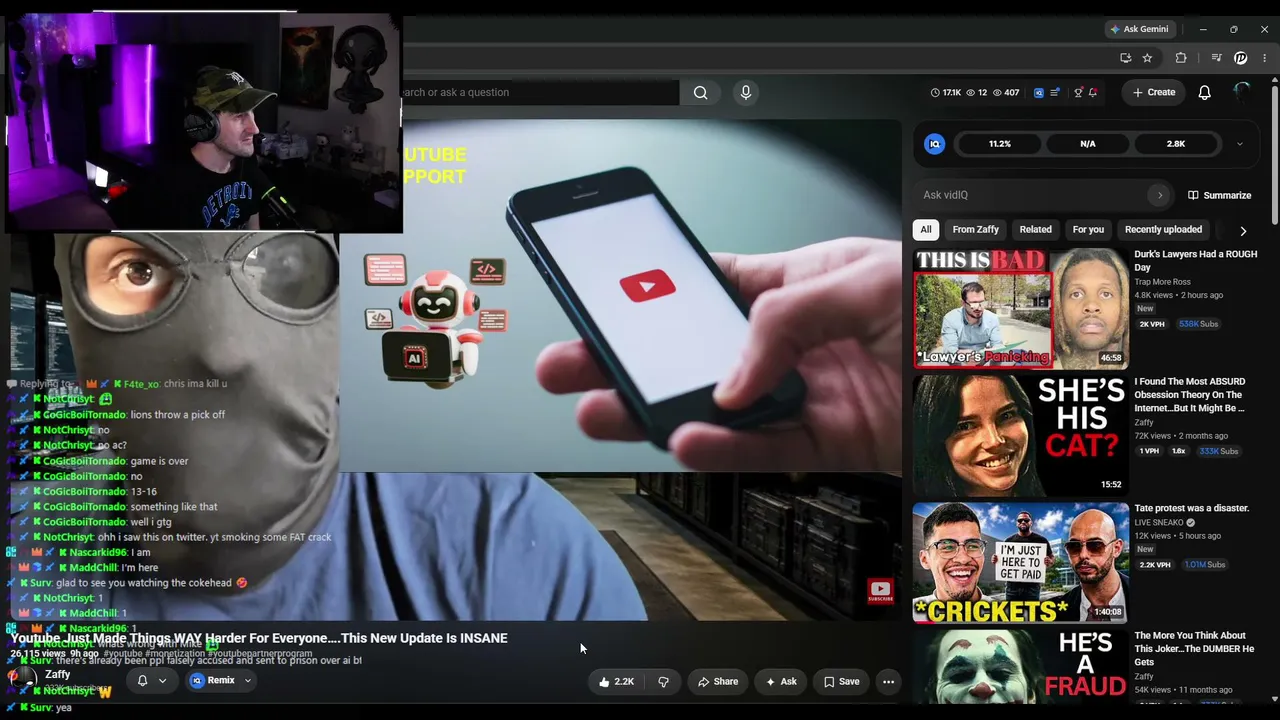Screen dimensions: 1280x720
Task: Open the video's more actions menu
Action: pos(888,682)
